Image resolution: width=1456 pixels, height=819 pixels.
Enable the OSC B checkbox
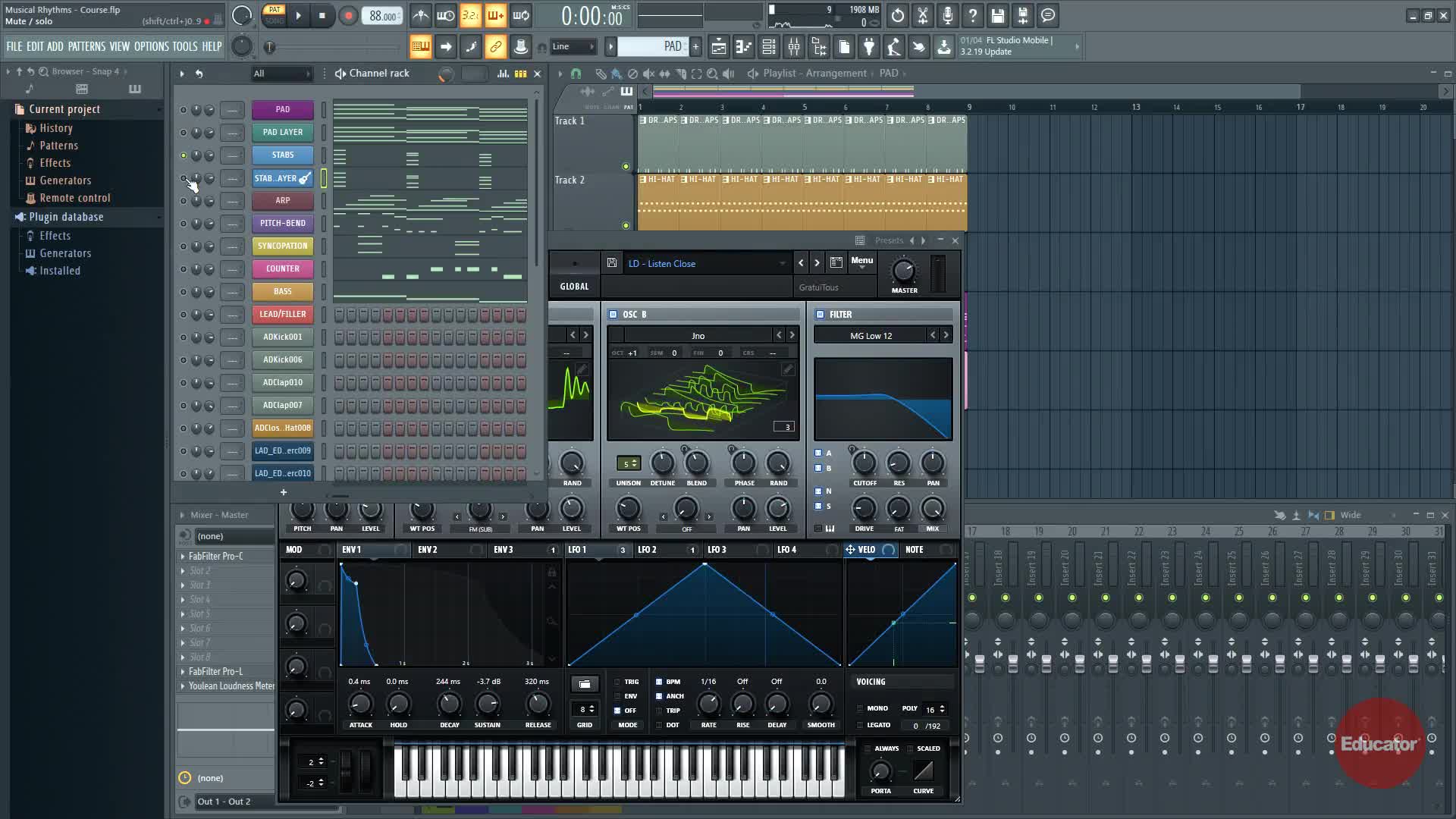pyautogui.click(x=613, y=315)
